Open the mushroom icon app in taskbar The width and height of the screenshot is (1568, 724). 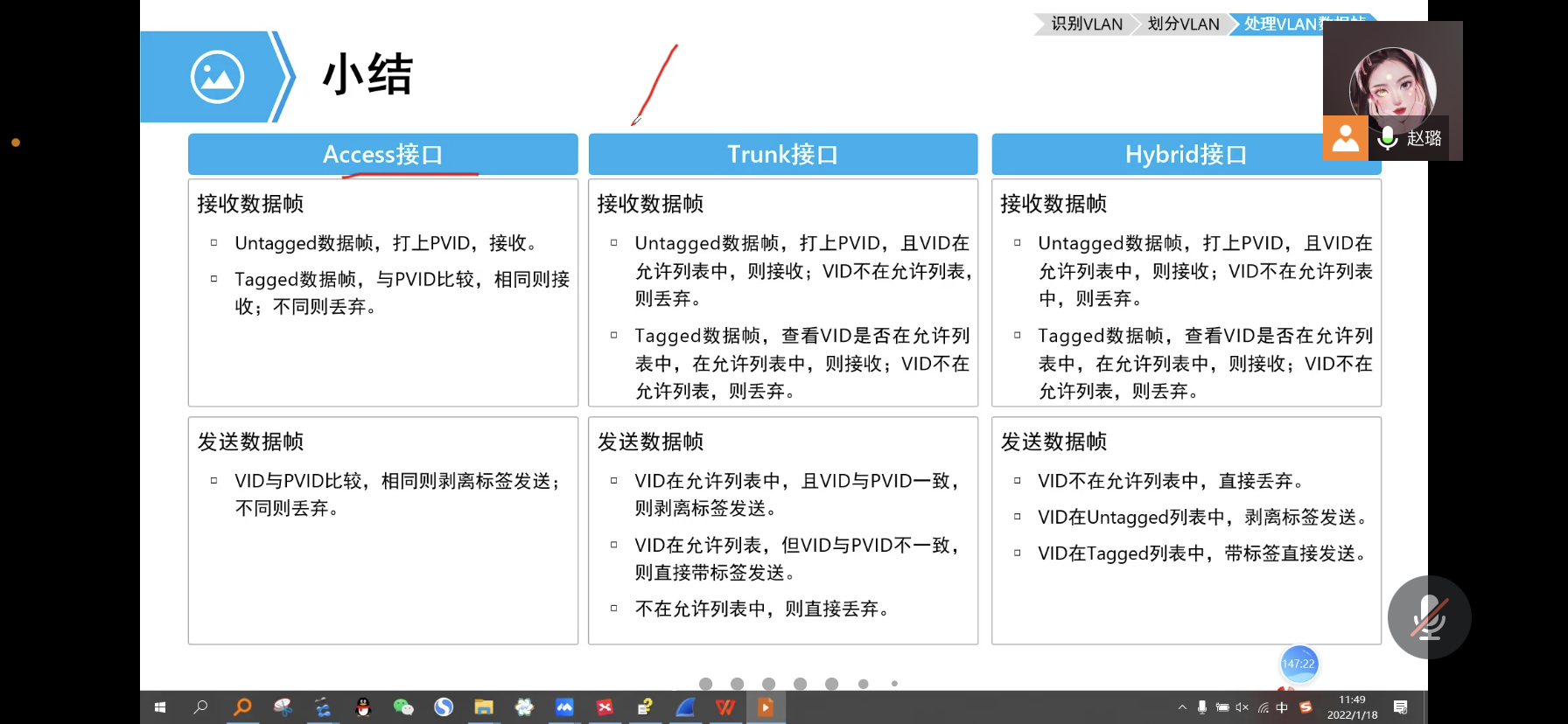tap(283, 707)
